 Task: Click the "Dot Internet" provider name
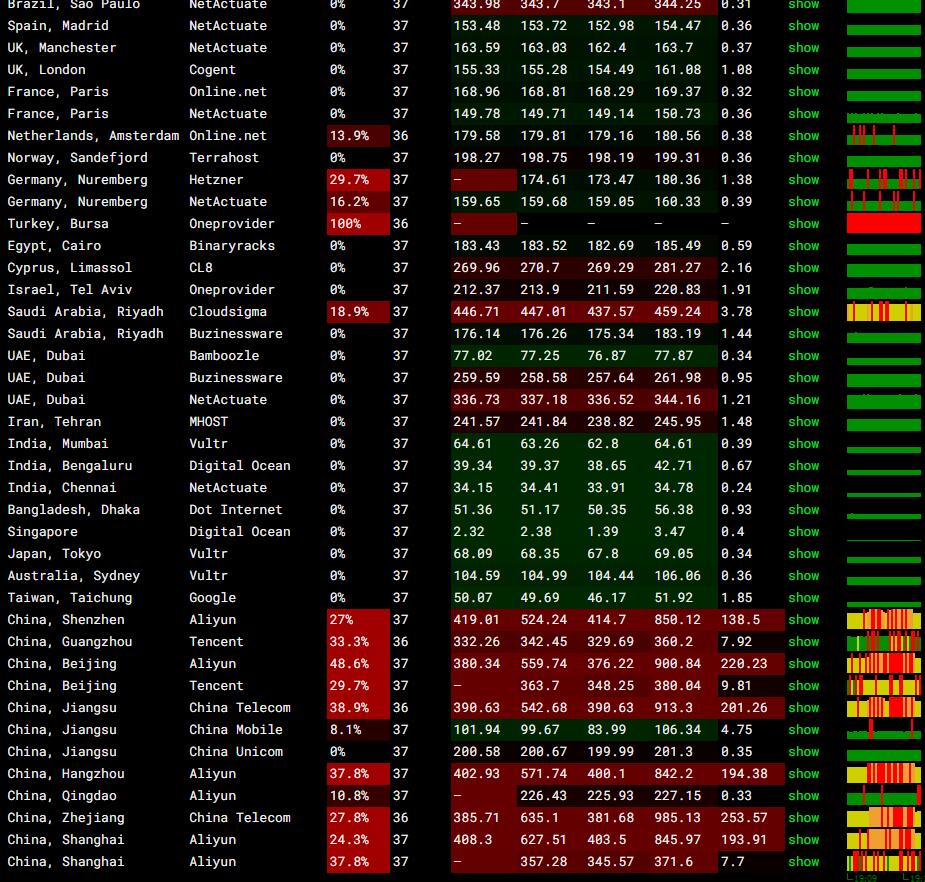[235, 510]
